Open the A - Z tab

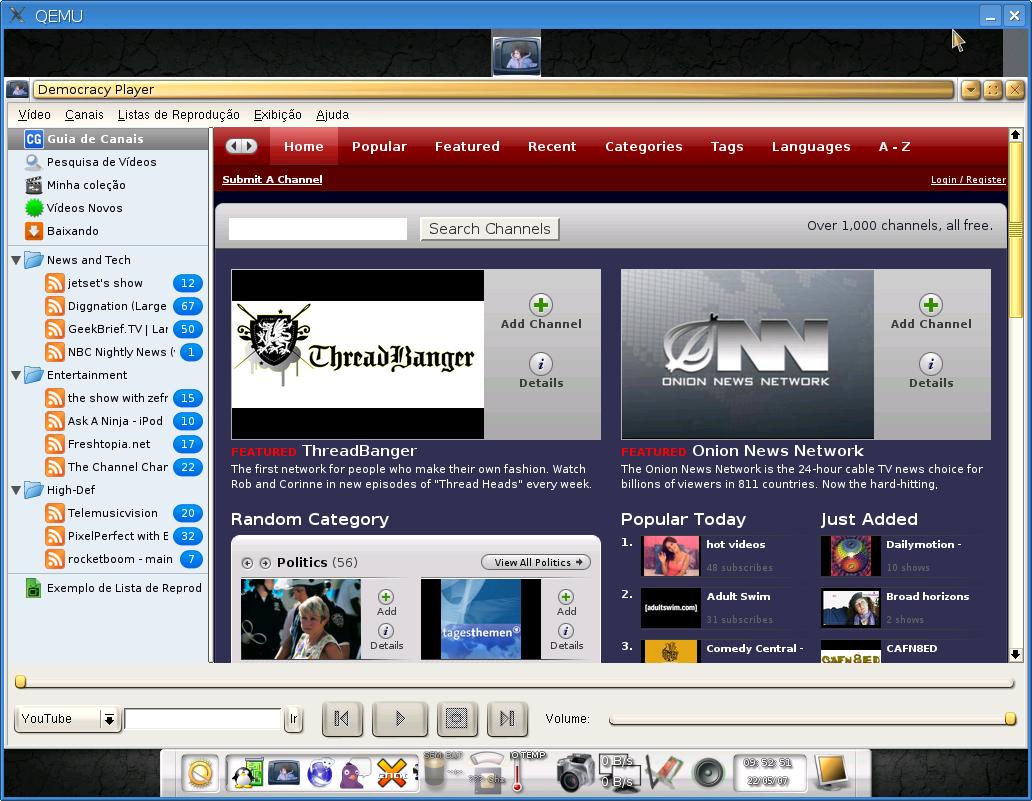tap(894, 147)
